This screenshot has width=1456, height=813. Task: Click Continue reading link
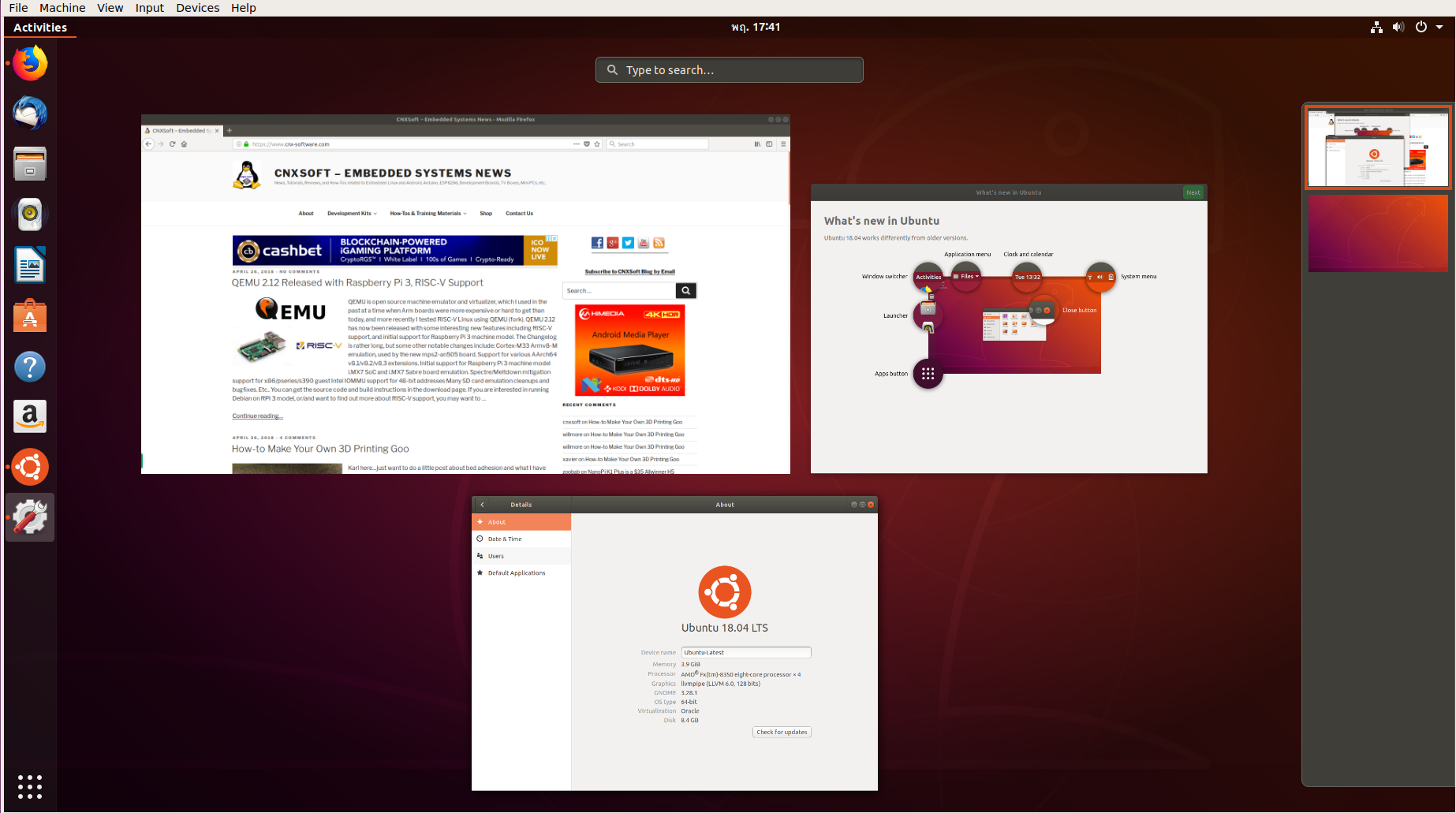[x=257, y=416]
